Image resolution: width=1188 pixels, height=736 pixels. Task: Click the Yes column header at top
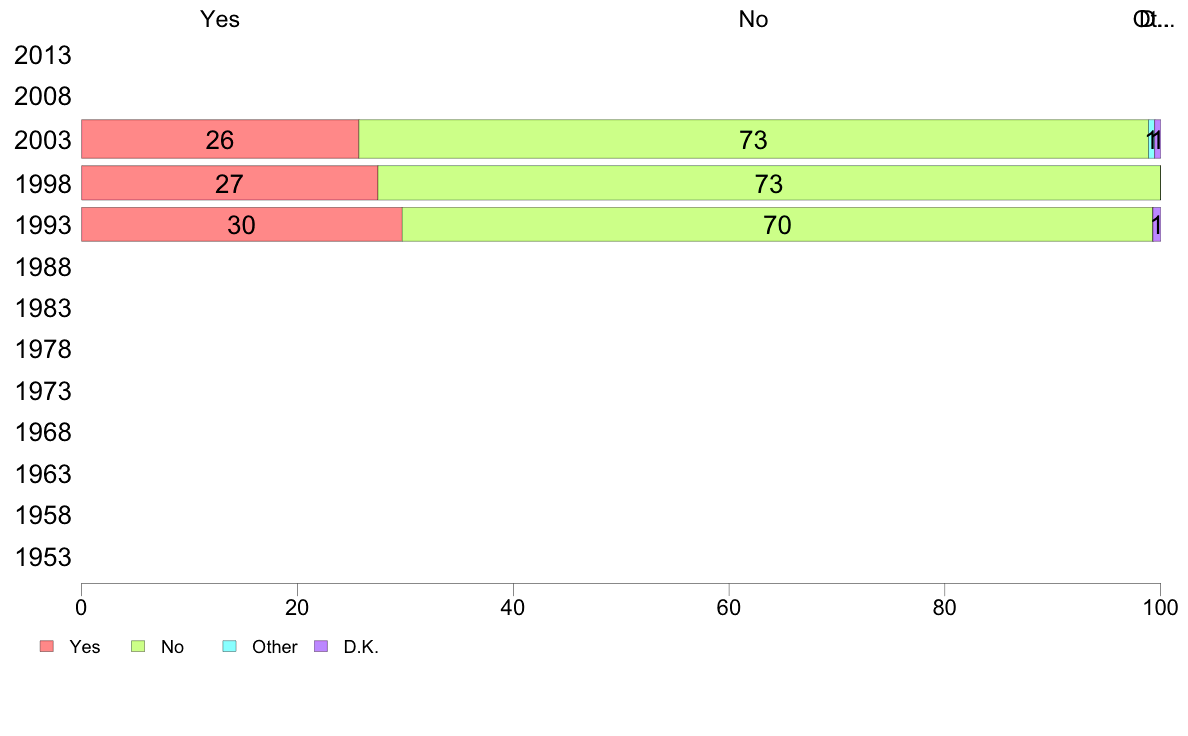coord(220,19)
